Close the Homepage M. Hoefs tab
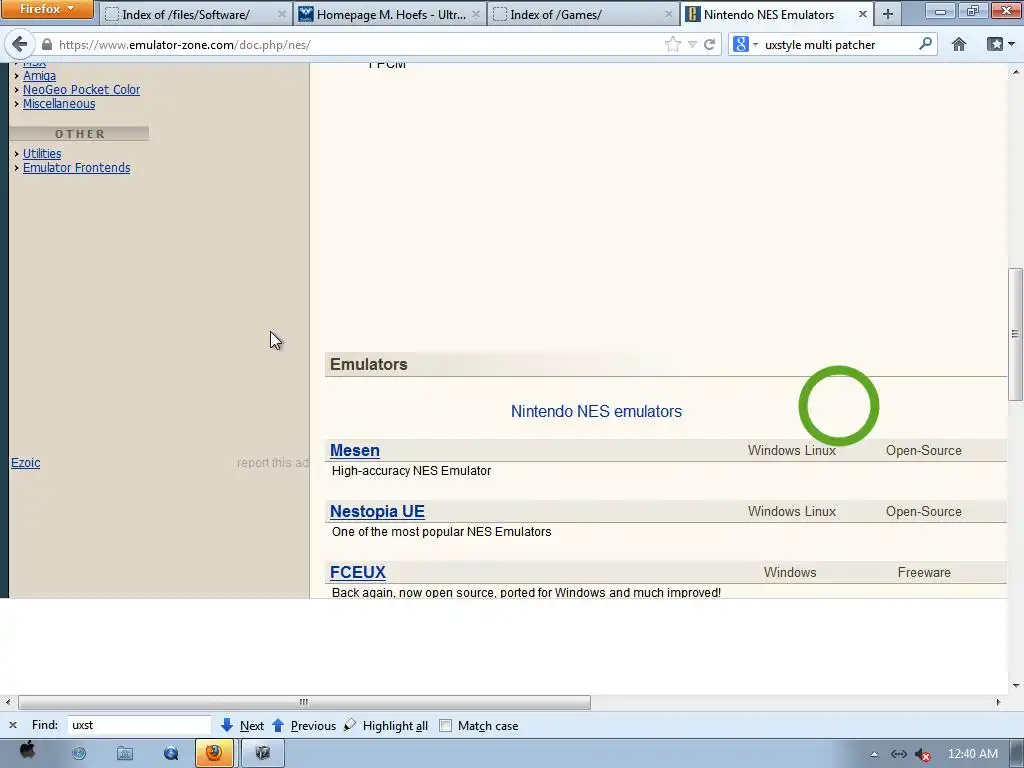1024x768 pixels. click(x=475, y=14)
